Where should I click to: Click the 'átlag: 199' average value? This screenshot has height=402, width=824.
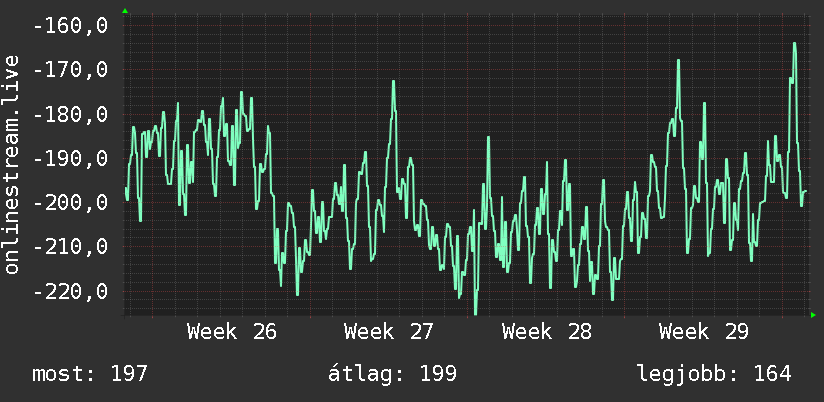click(393, 374)
